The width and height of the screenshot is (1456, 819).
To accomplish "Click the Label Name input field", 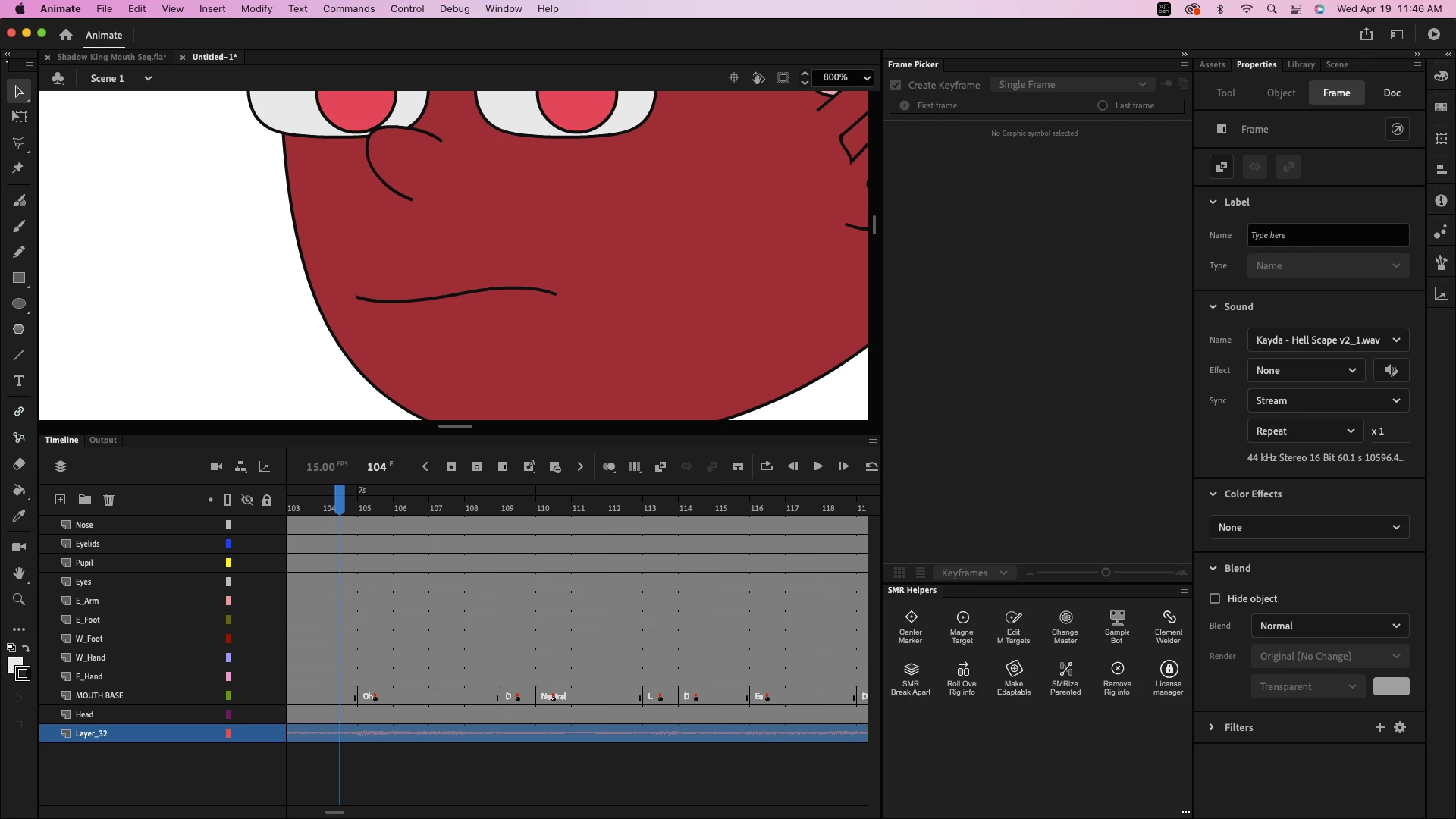I will 1328,235.
